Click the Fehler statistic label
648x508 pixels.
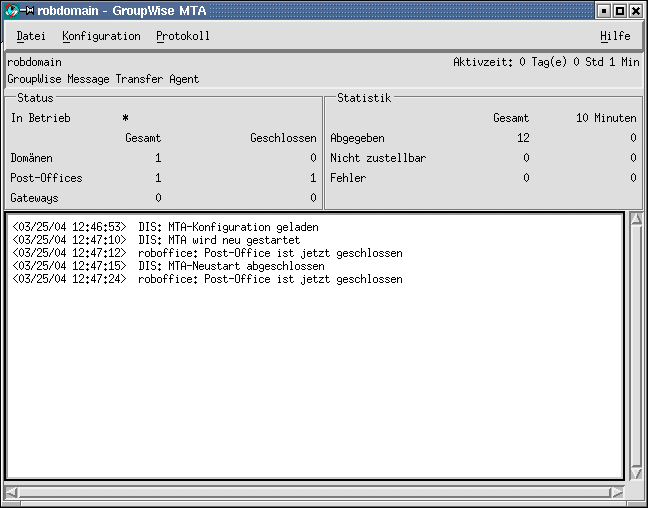point(348,178)
